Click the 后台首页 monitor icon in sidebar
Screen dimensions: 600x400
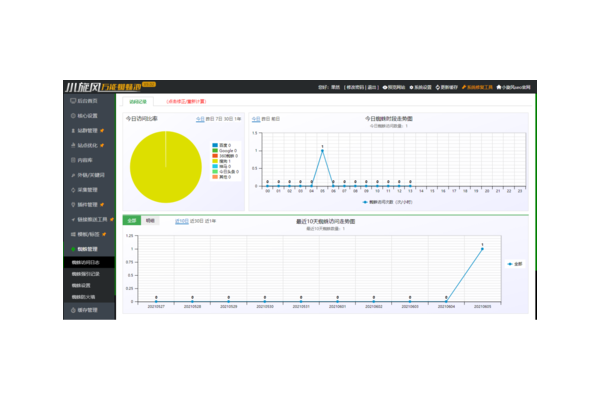click(x=71, y=101)
